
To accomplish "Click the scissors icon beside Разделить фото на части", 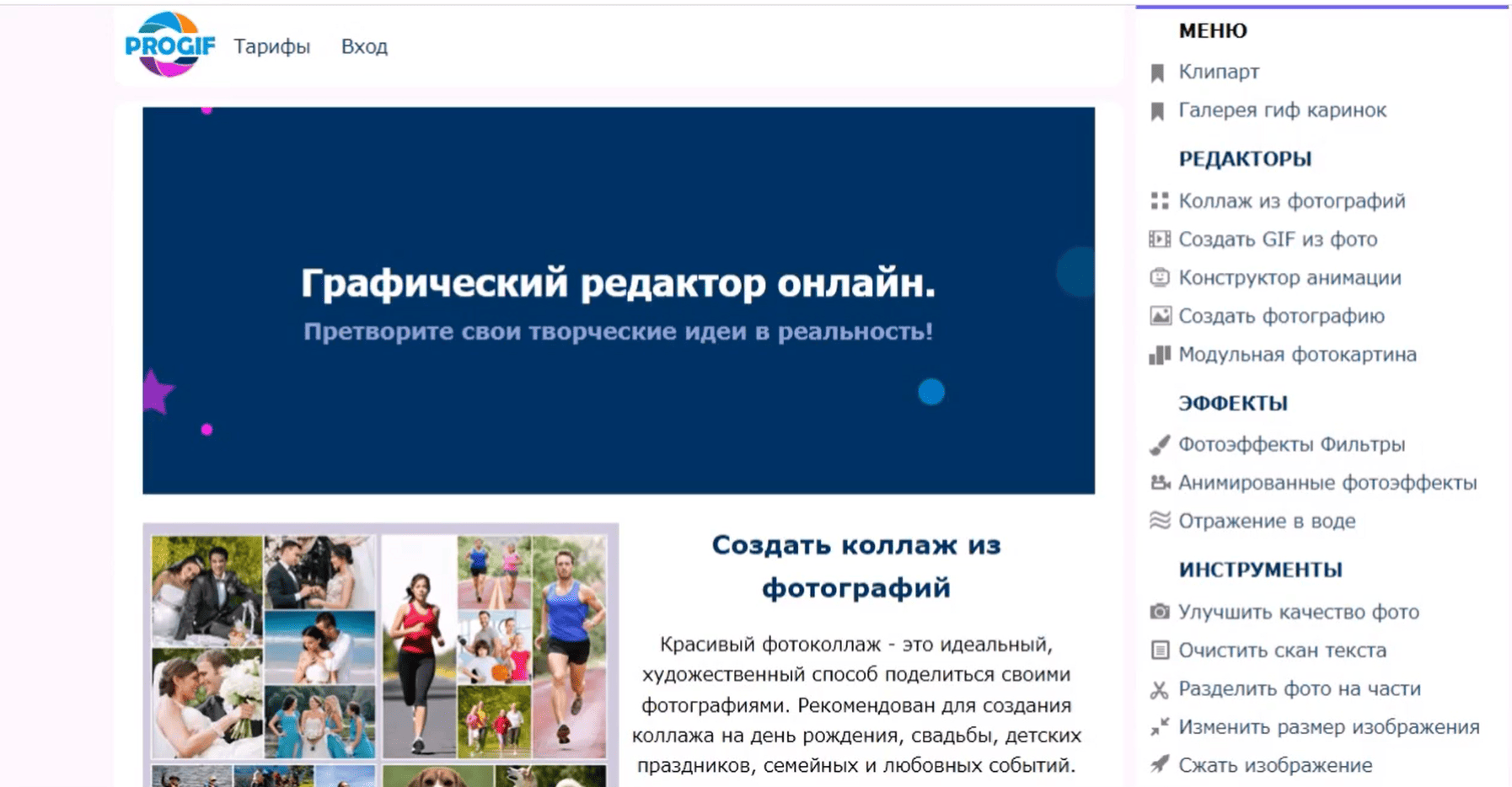I will point(1160,689).
